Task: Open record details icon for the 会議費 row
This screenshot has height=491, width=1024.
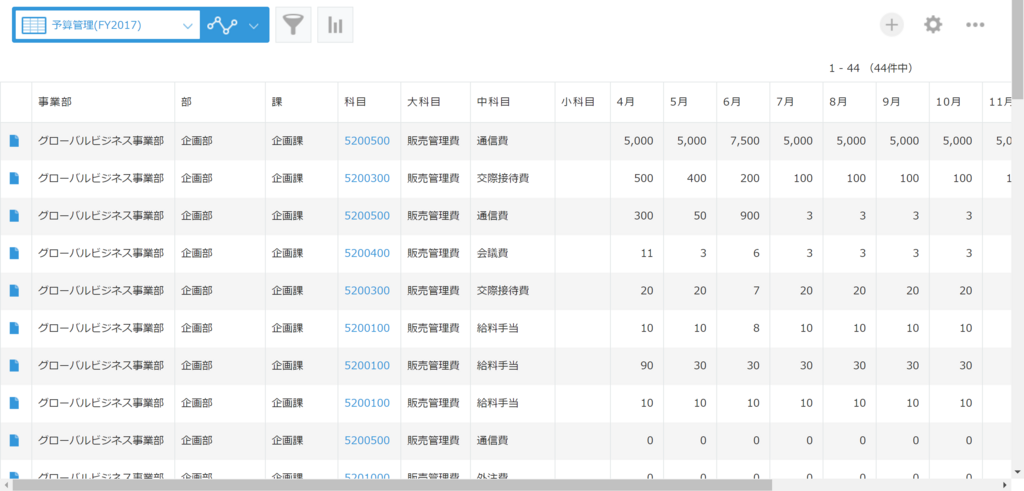Action: (14, 253)
